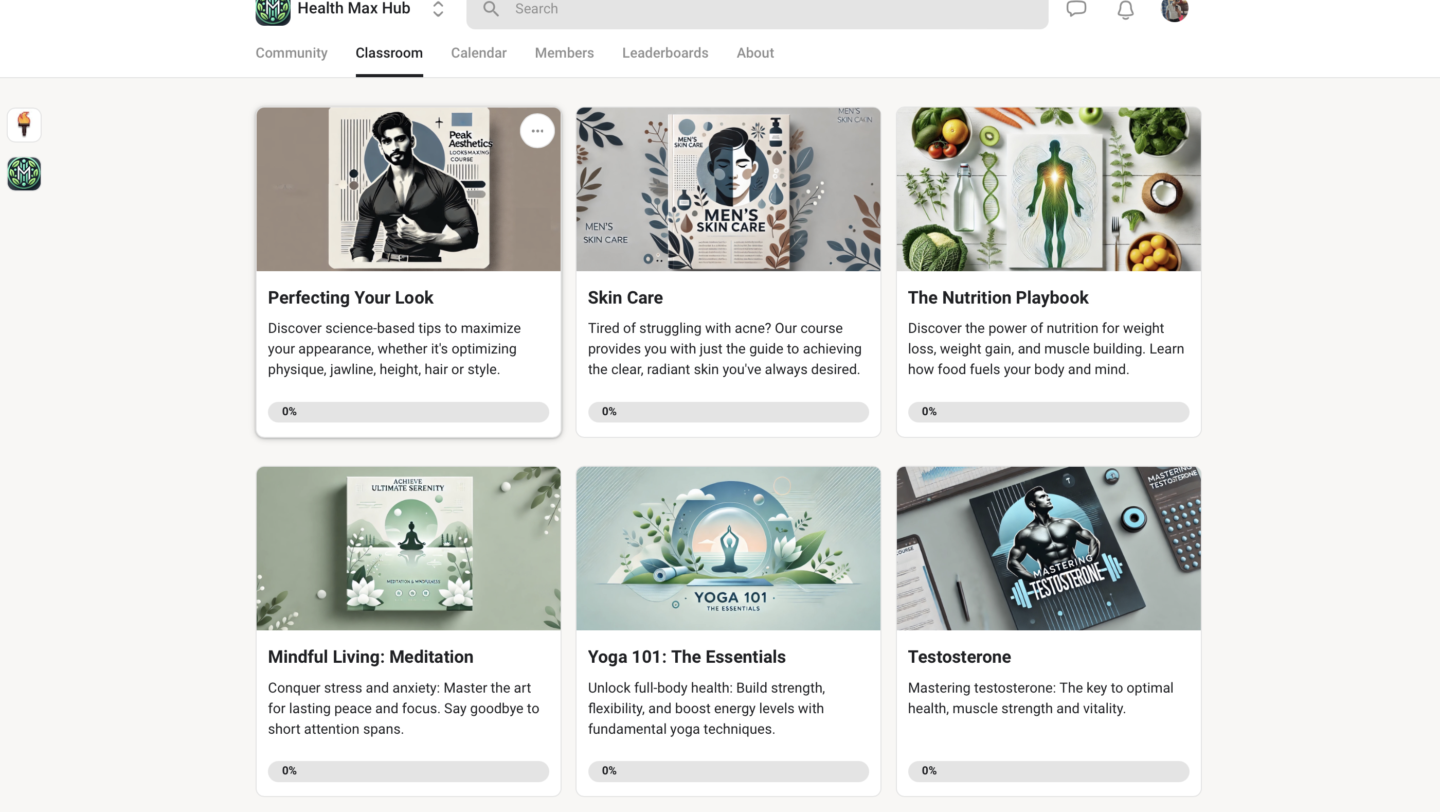Click the Perfecting Your Look description text
The width and height of the screenshot is (1440, 812).
pyautogui.click(x=394, y=349)
